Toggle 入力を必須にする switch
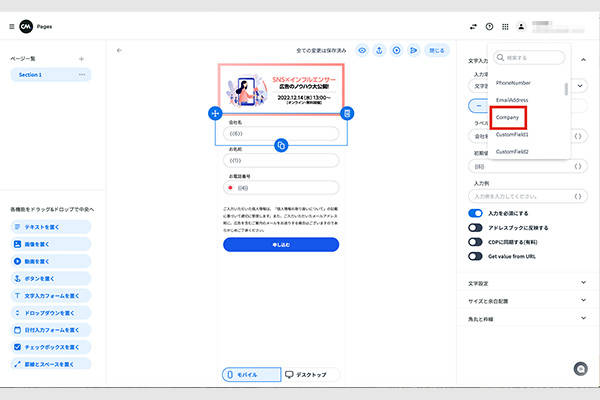The height and width of the screenshot is (400, 600). tap(476, 214)
